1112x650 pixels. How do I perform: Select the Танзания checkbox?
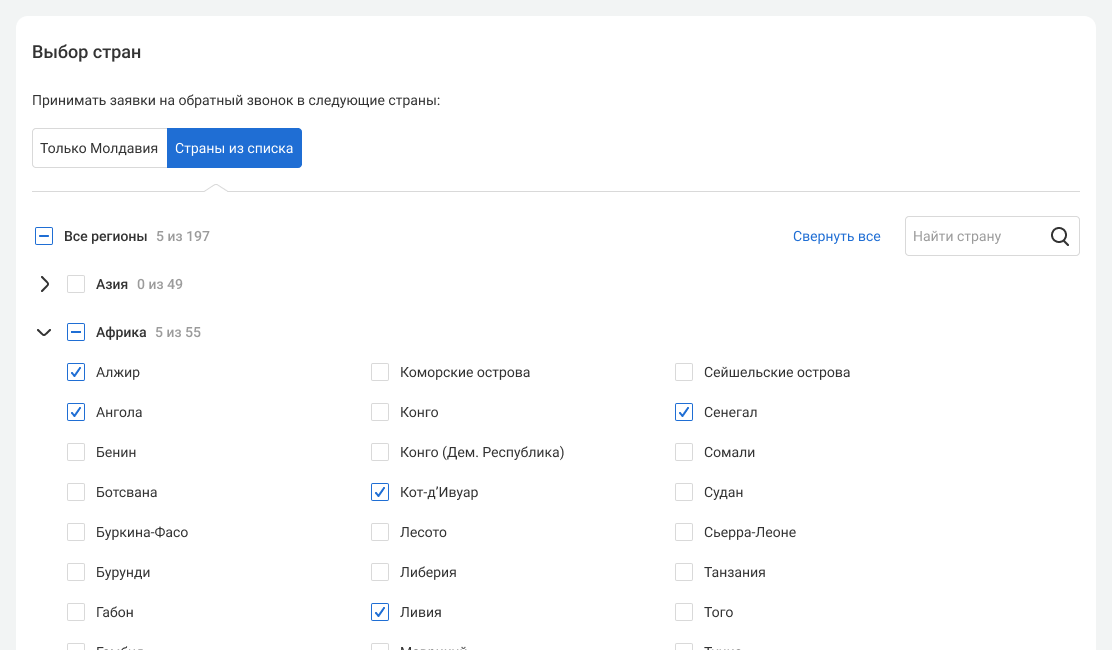tap(684, 572)
